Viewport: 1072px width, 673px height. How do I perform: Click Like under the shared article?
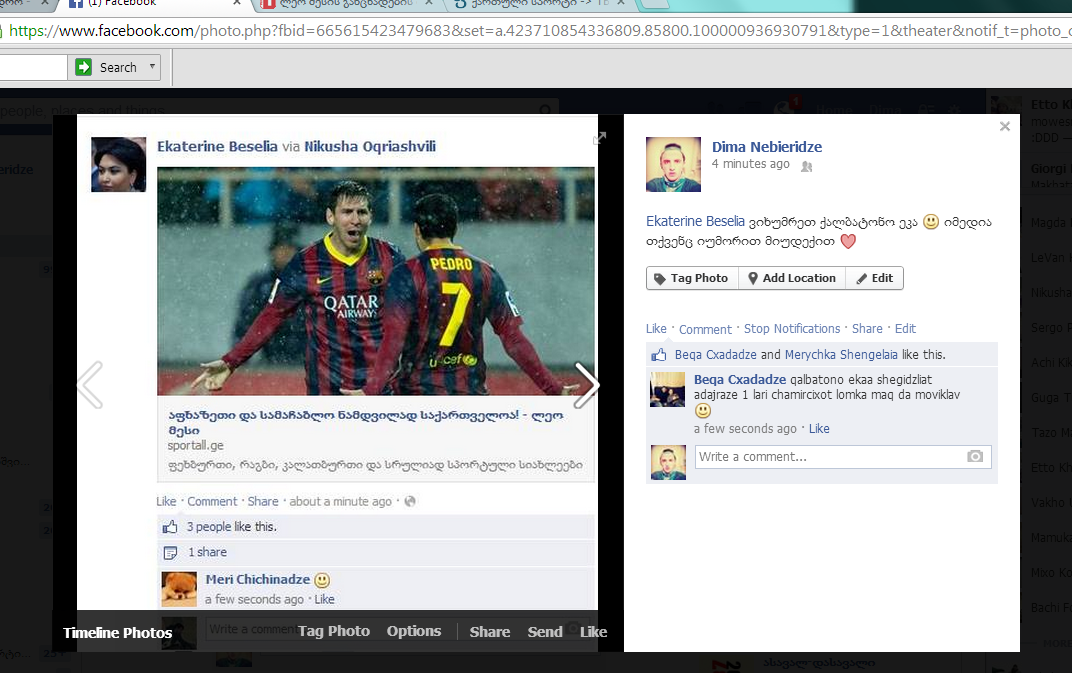pos(166,501)
